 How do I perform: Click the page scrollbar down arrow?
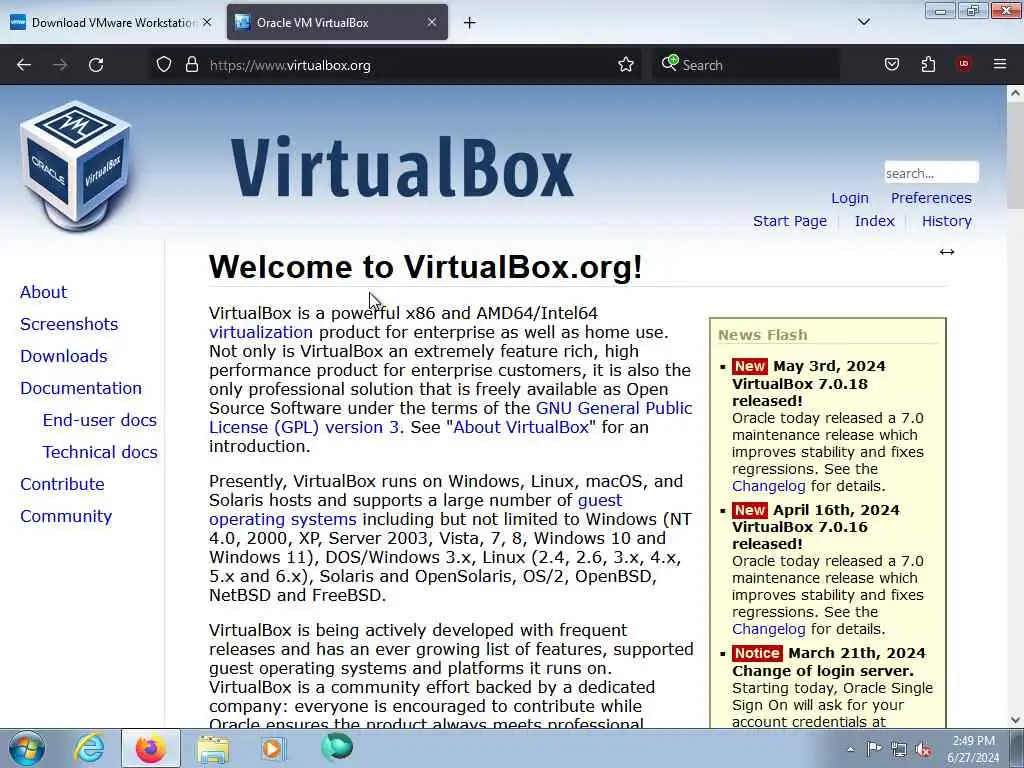(x=1015, y=720)
